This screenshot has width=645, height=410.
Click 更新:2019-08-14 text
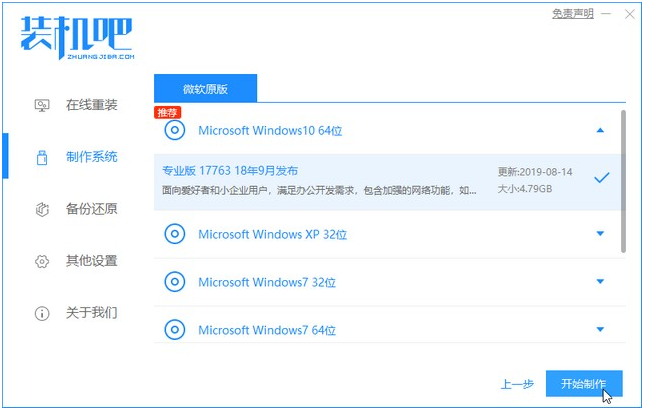(535, 172)
